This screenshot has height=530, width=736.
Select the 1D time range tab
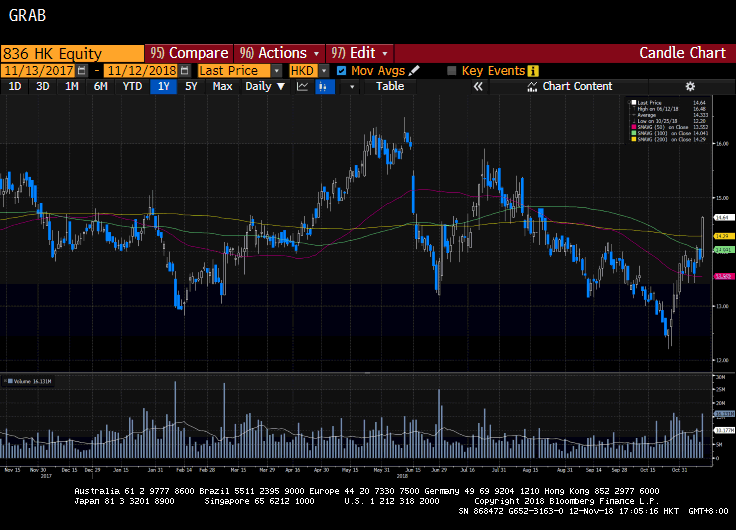click(x=15, y=86)
